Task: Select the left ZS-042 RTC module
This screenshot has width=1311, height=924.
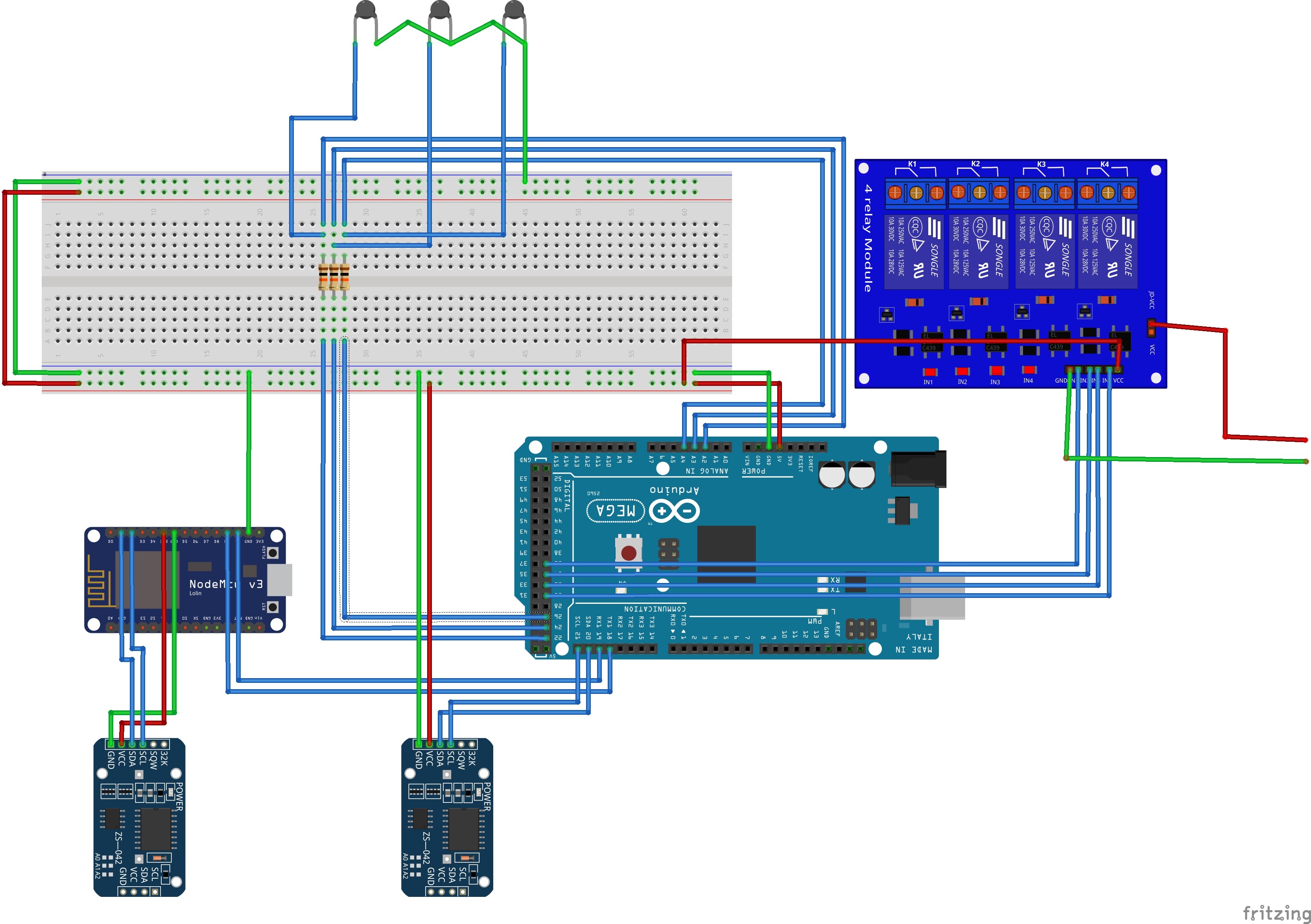Action: [139, 817]
